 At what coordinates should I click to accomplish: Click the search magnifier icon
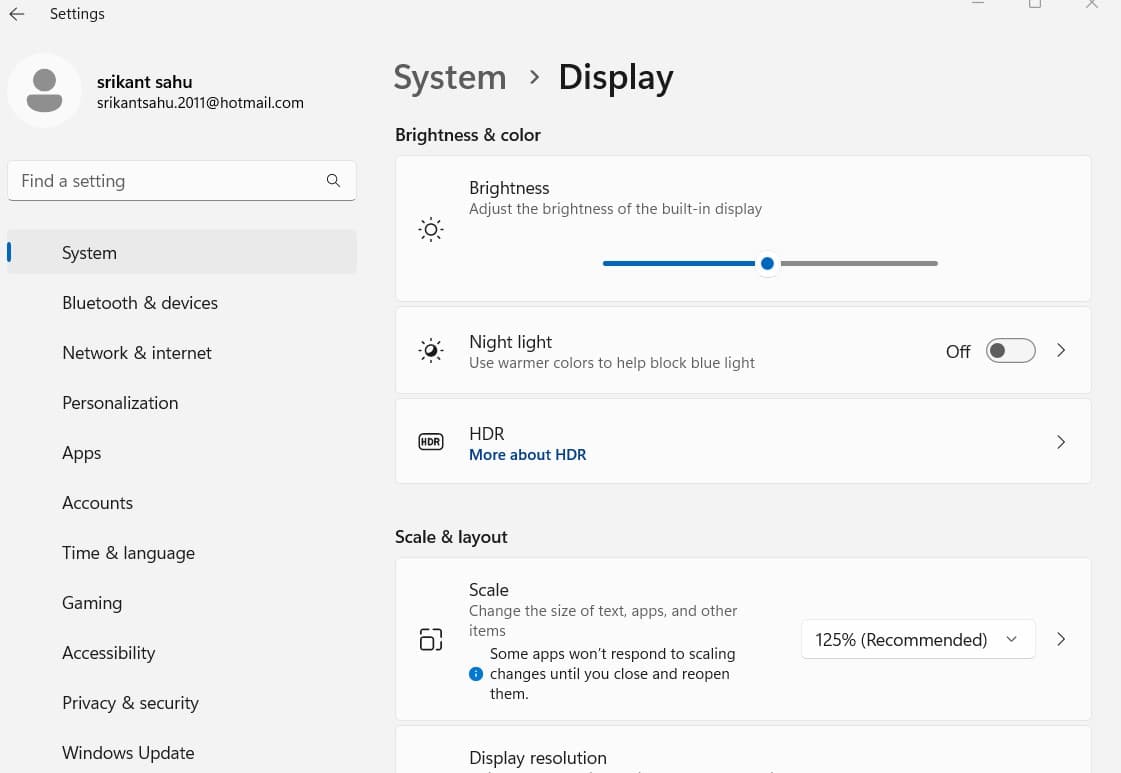(x=333, y=181)
